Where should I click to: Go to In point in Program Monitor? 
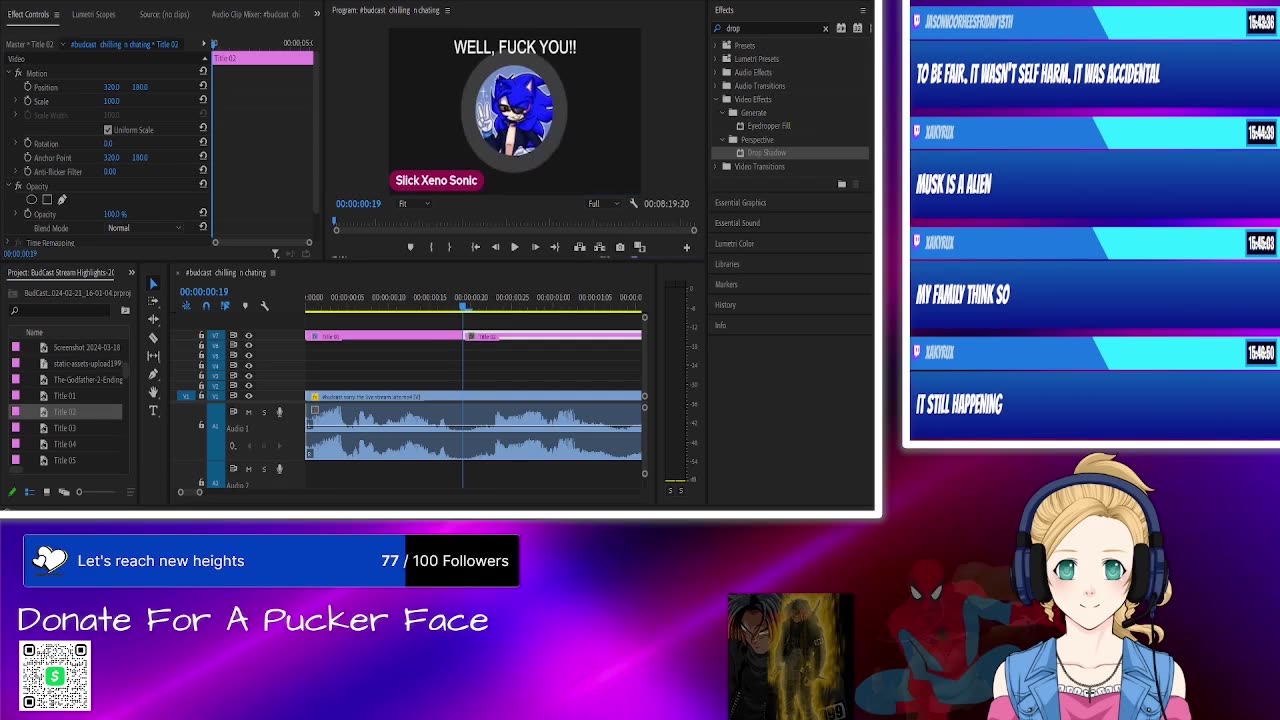click(x=475, y=247)
